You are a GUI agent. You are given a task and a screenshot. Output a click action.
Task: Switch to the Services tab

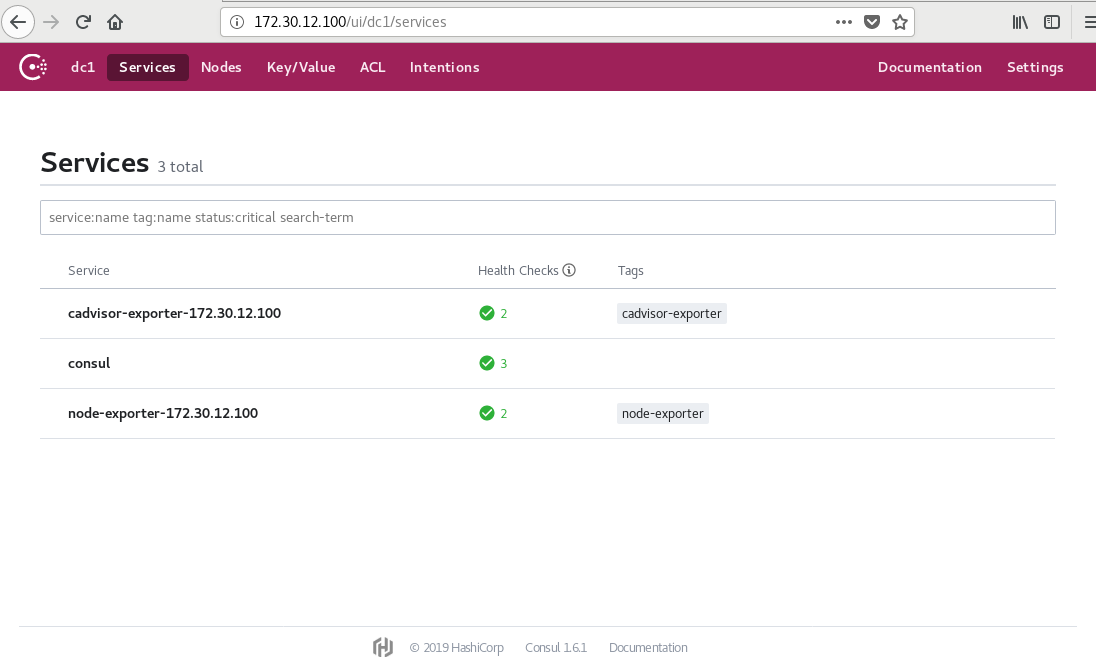pyautogui.click(x=147, y=67)
